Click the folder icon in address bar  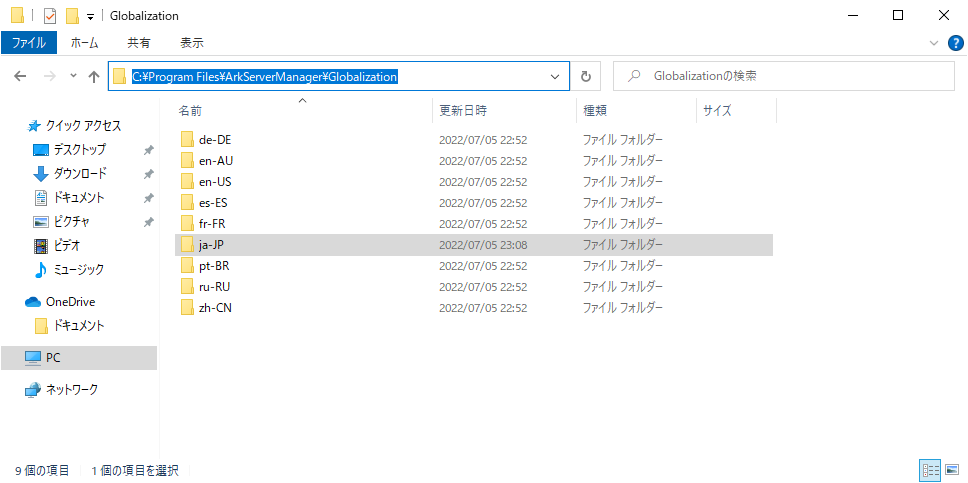pyautogui.click(x=120, y=77)
